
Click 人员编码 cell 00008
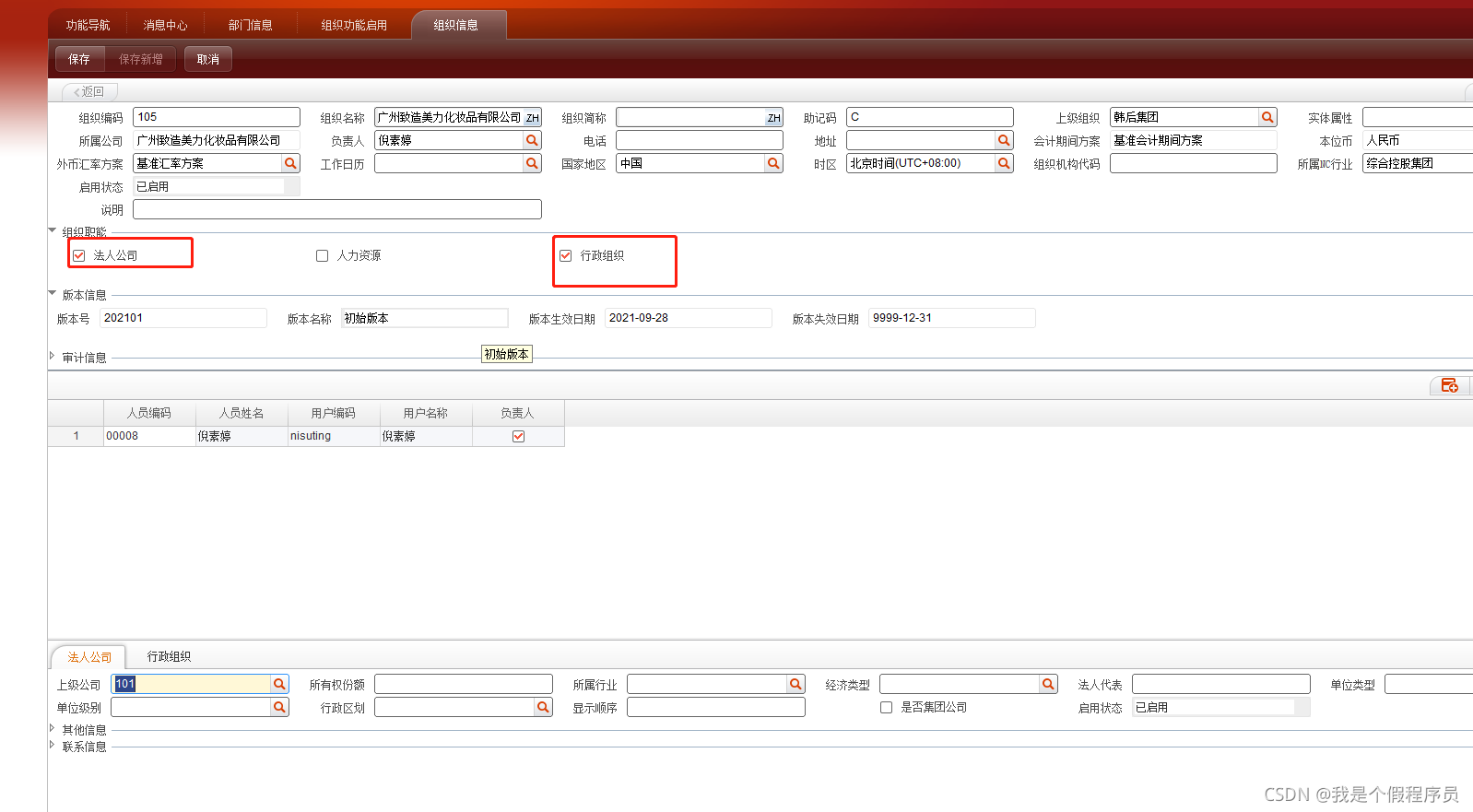(149, 436)
